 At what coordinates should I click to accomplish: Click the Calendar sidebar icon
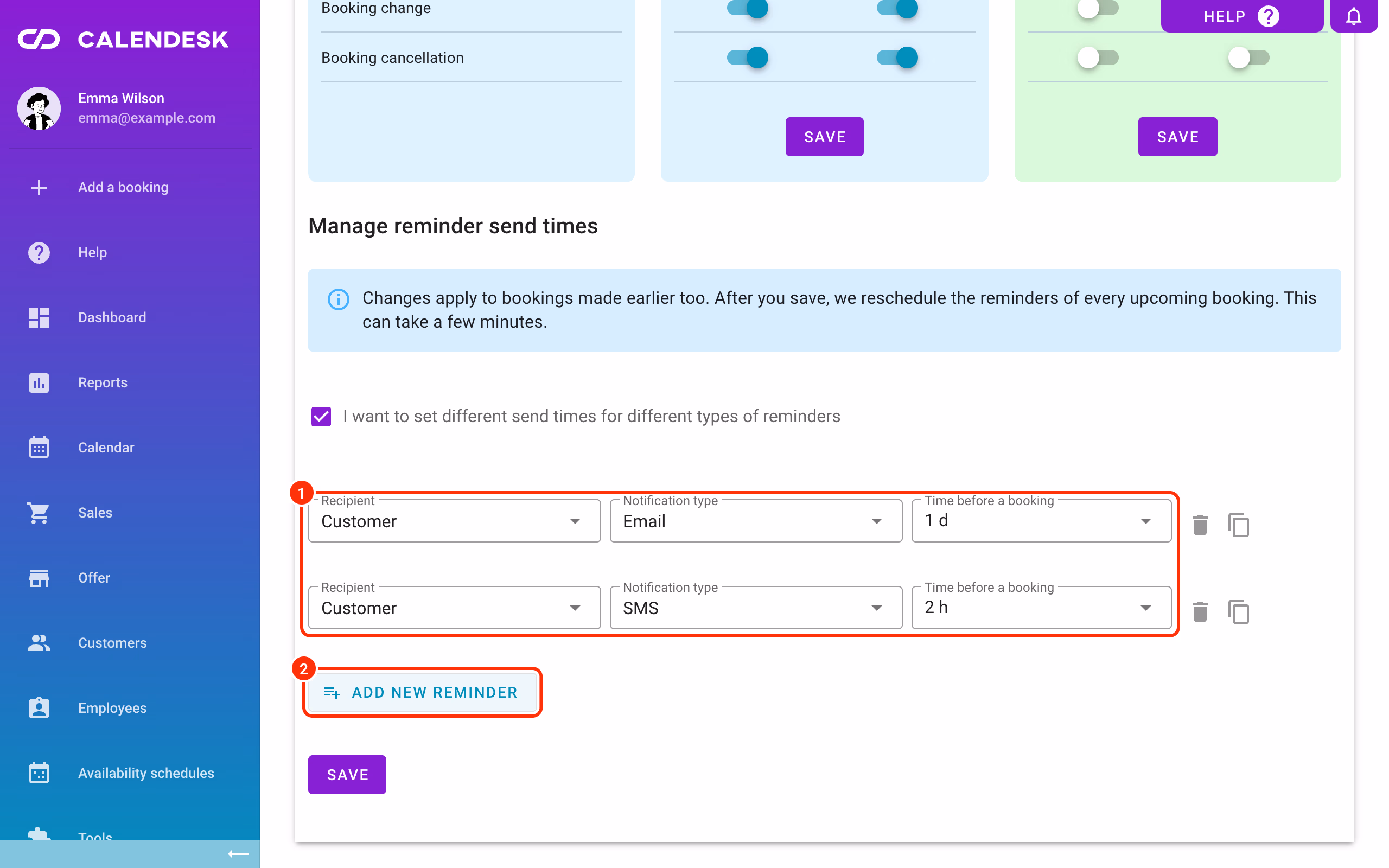tap(39, 447)
